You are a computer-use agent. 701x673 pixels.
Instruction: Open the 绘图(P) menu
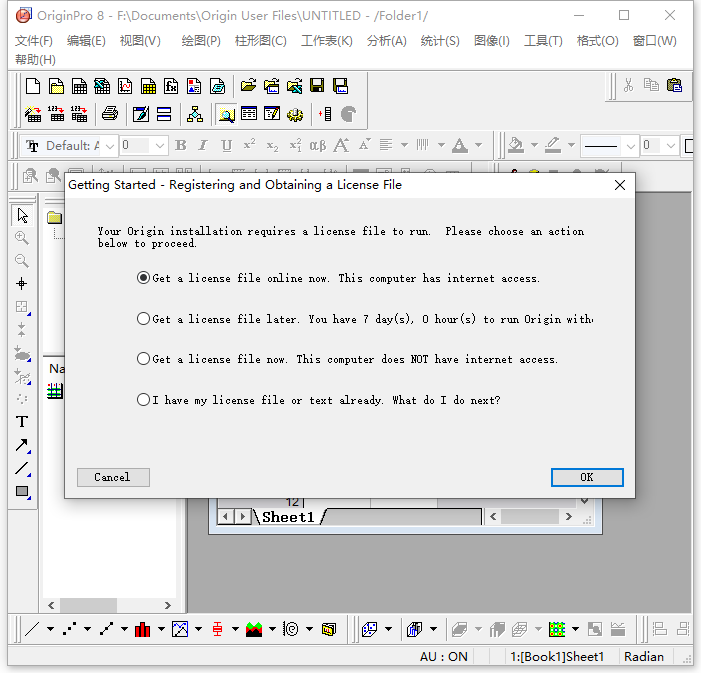(x=201, y=41)
